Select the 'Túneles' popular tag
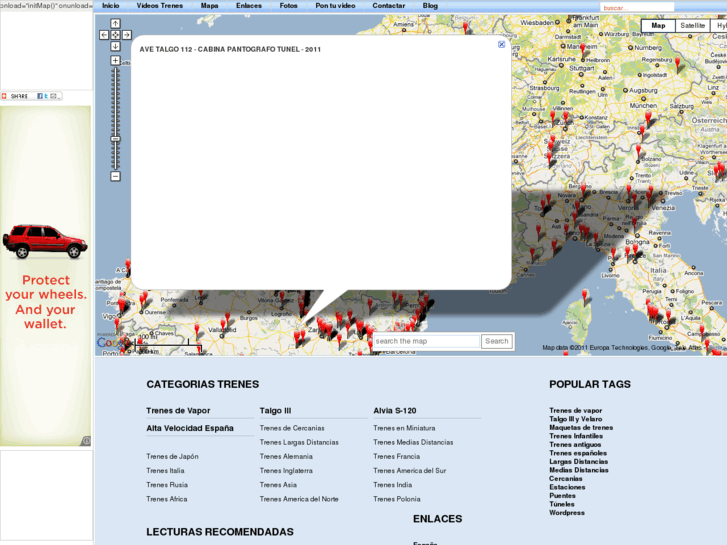Image resolution: width=727 pixels, height=545 pixels. pos(561,504)
